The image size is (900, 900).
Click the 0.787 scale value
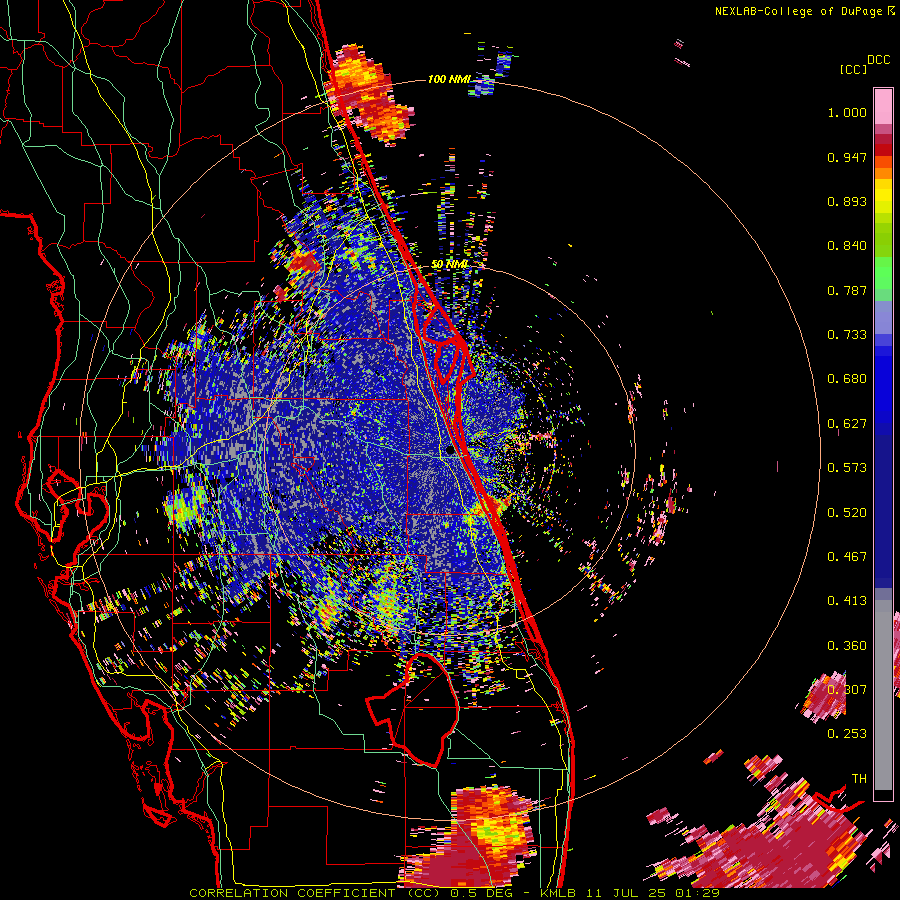[x=847, y=290]
